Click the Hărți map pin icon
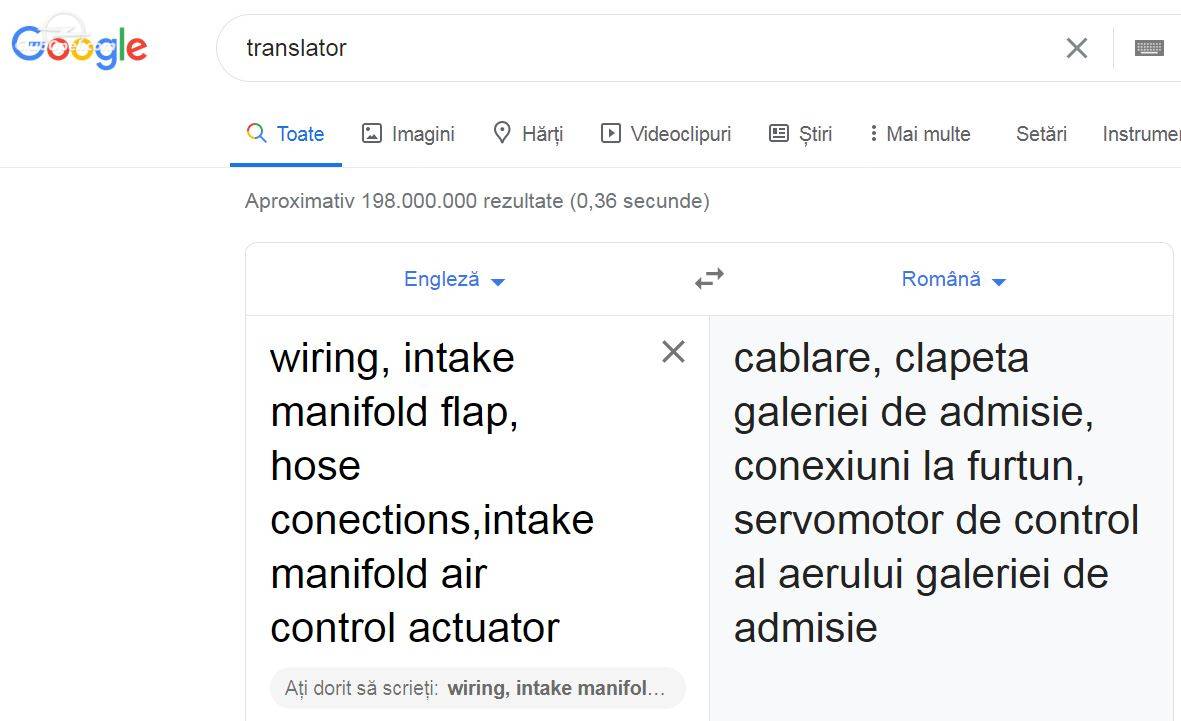This screenshot has width=1181, height=721. [502, 133]
